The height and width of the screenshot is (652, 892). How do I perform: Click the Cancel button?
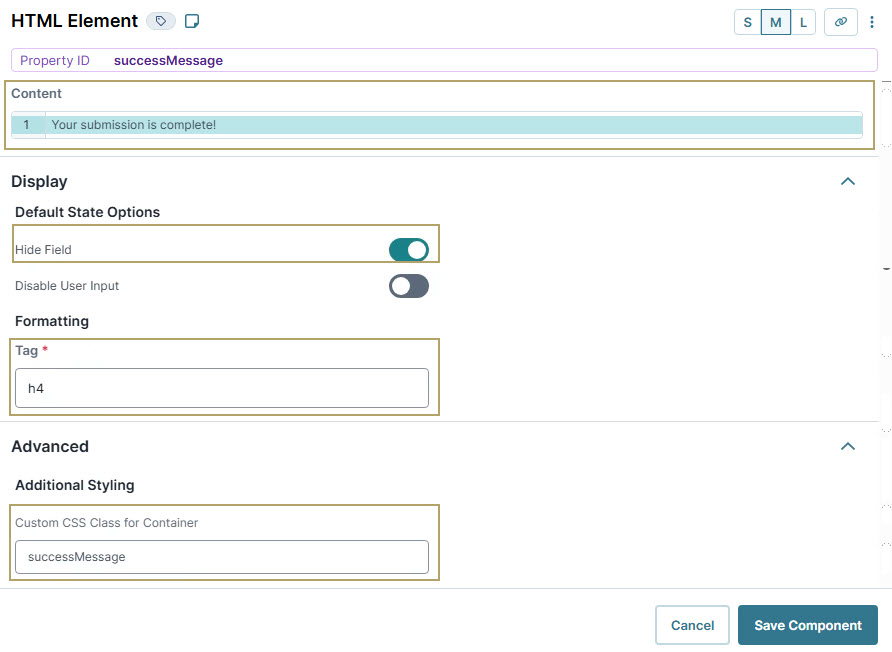[x=692, y=624]
